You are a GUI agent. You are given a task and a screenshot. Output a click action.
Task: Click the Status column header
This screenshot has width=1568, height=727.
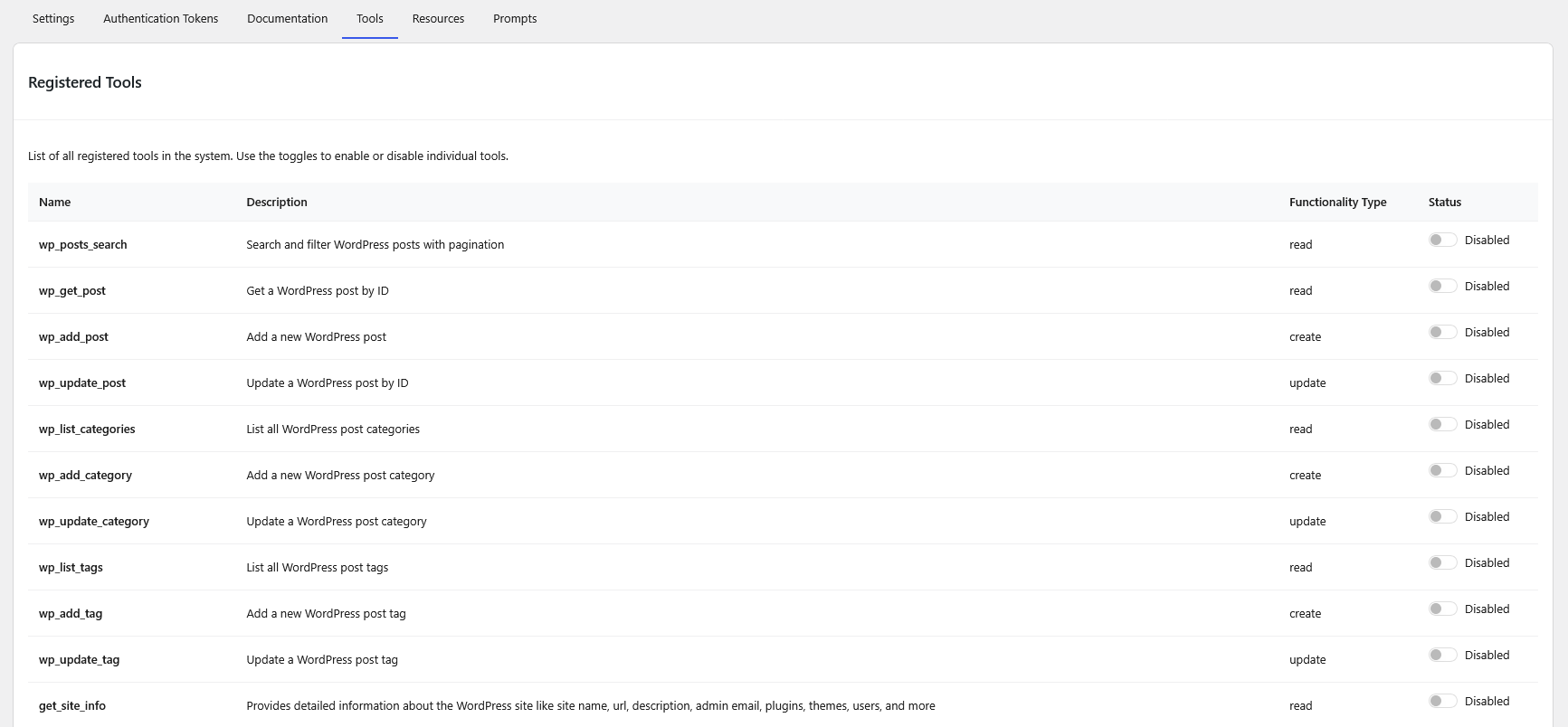coord(1444,203)
